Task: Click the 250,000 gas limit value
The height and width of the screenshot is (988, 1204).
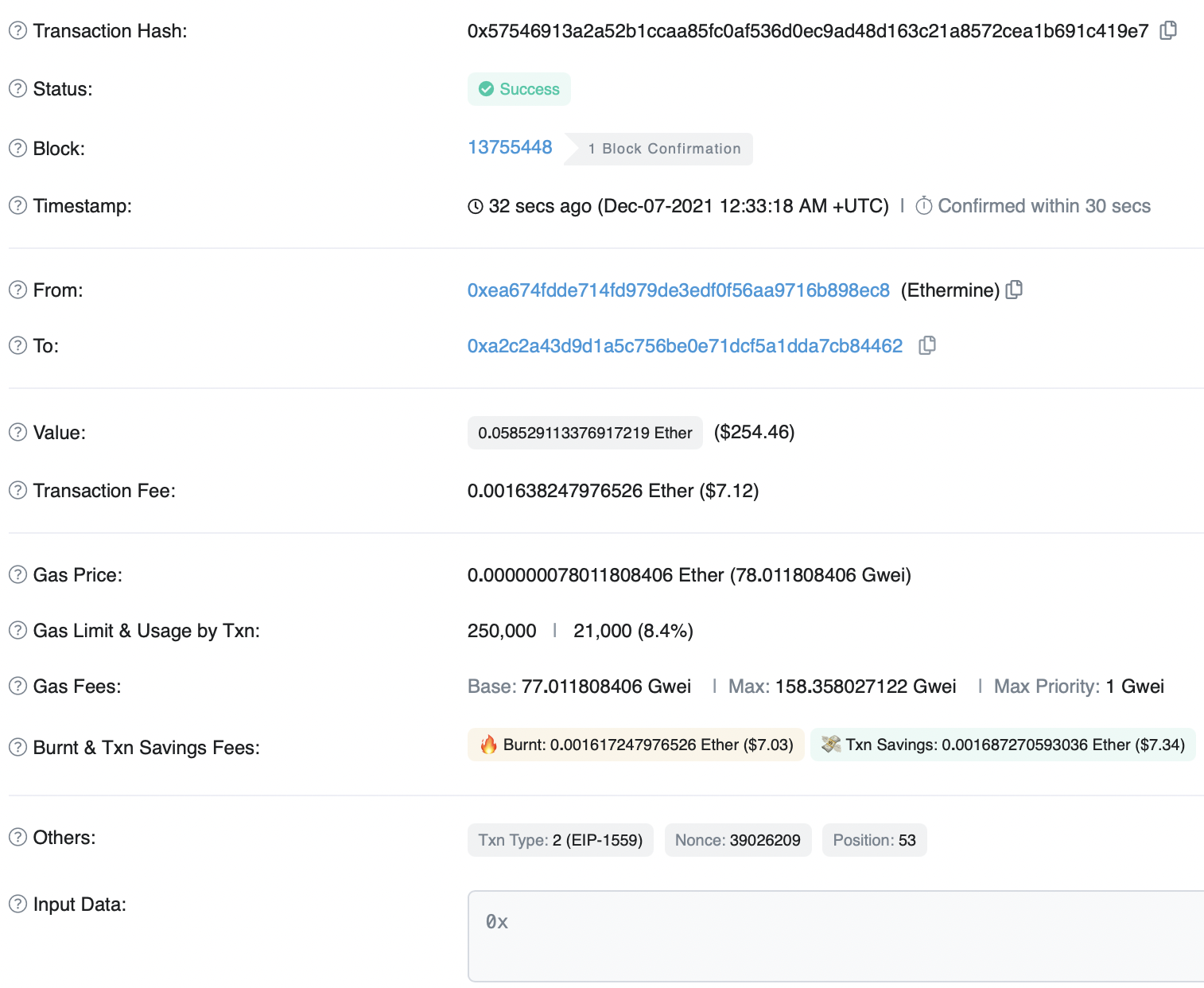Action: (502, 631)
